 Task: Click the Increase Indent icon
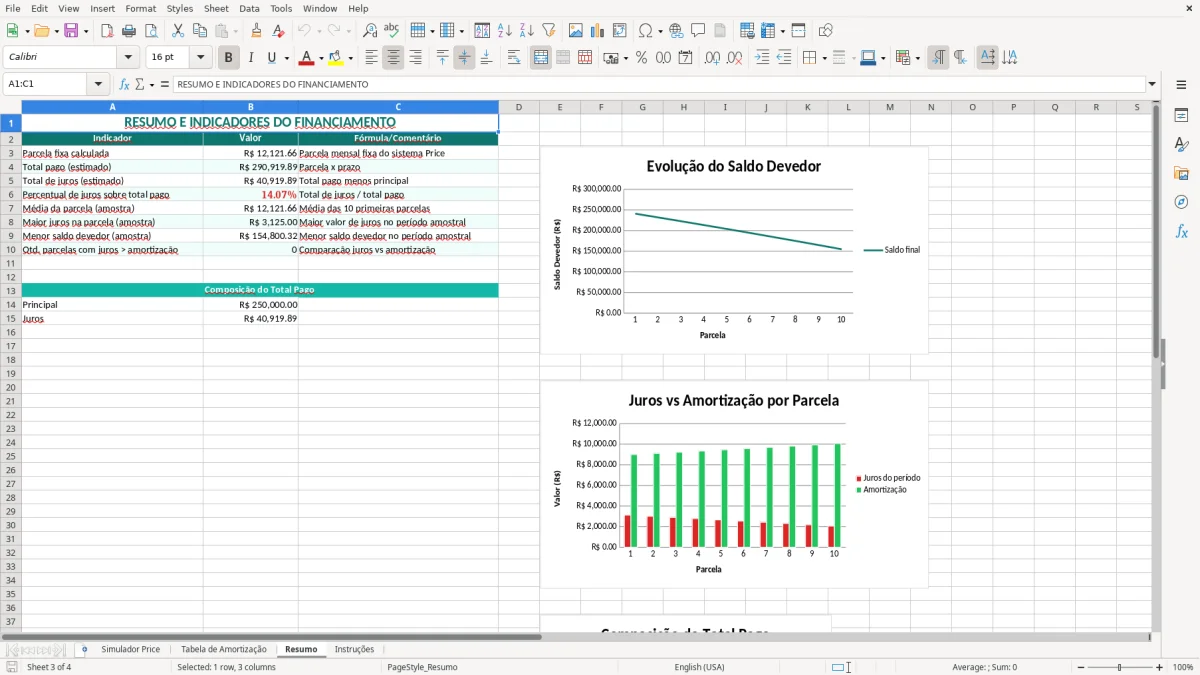point(762,58)
